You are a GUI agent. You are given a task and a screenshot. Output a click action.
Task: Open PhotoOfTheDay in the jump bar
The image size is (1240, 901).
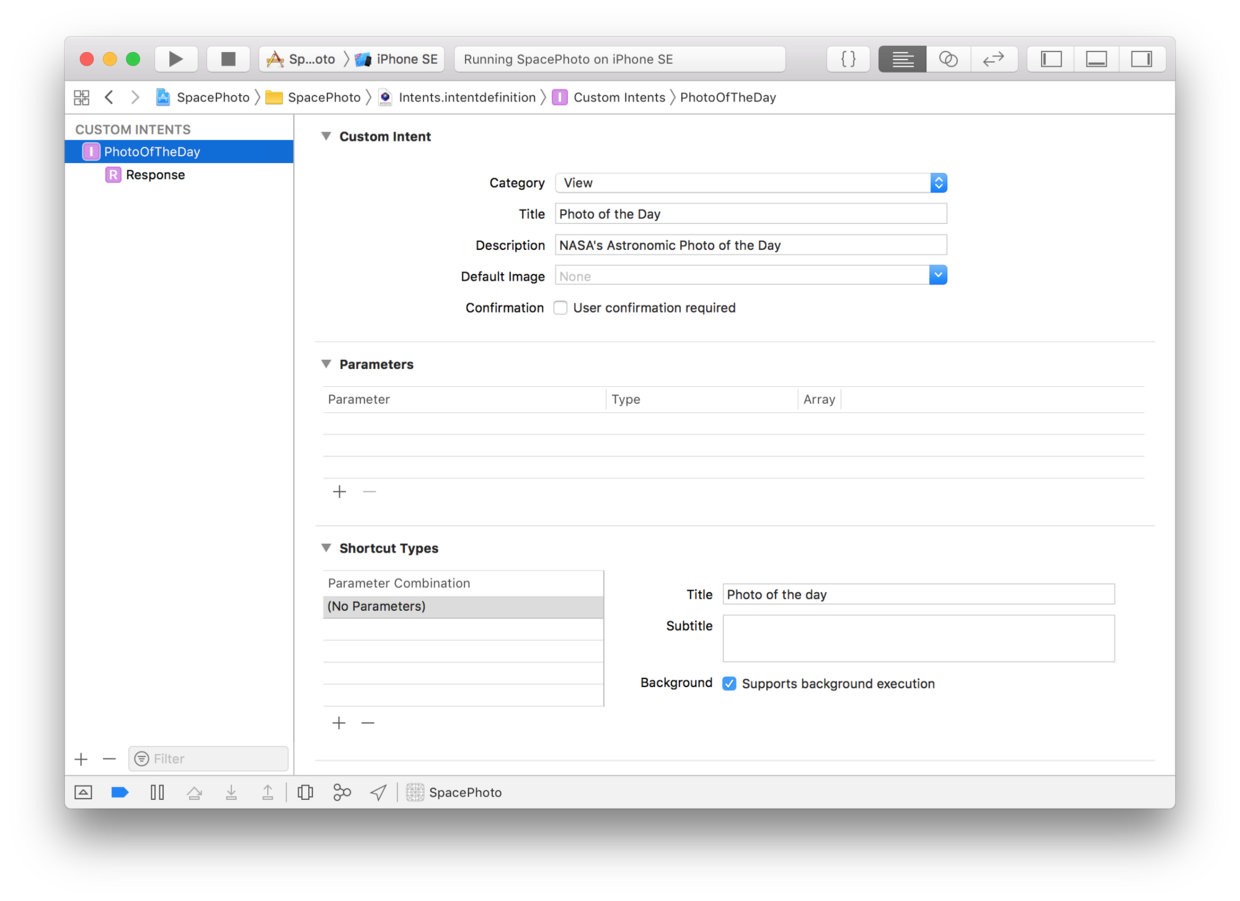728,97
